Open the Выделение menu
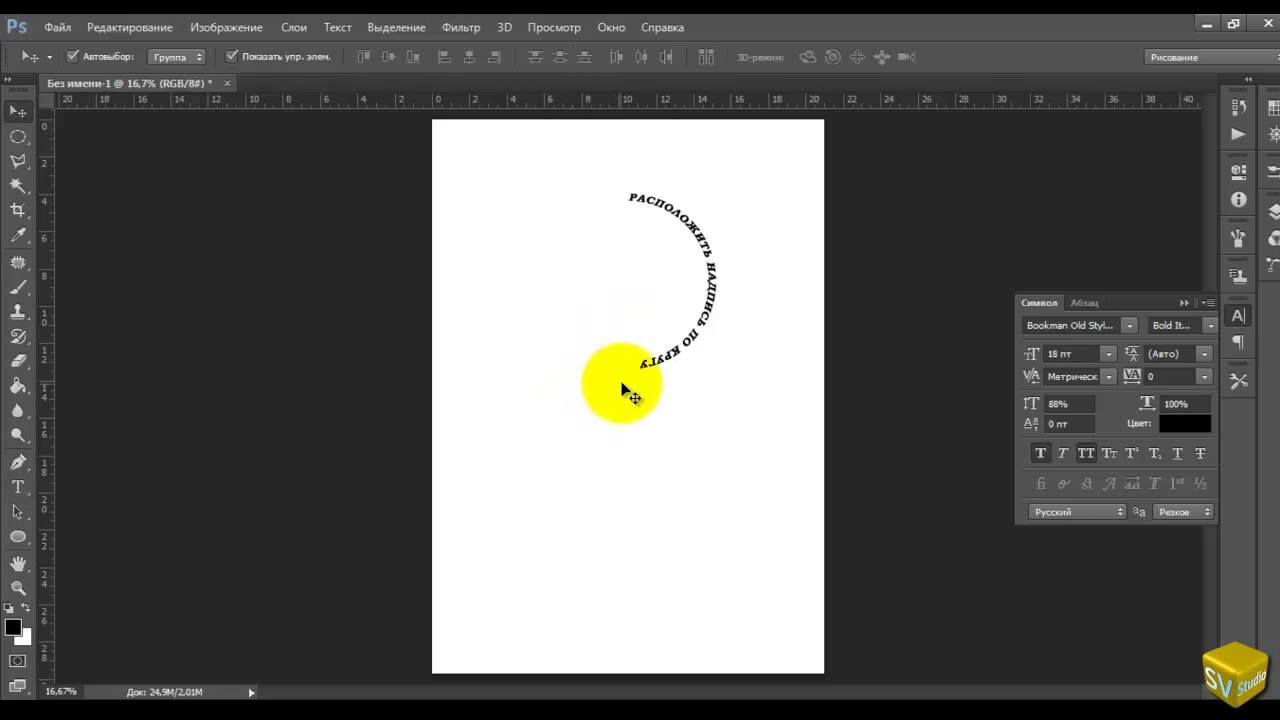This screenshot has width=1280, height=720. (x=396, y=27)
